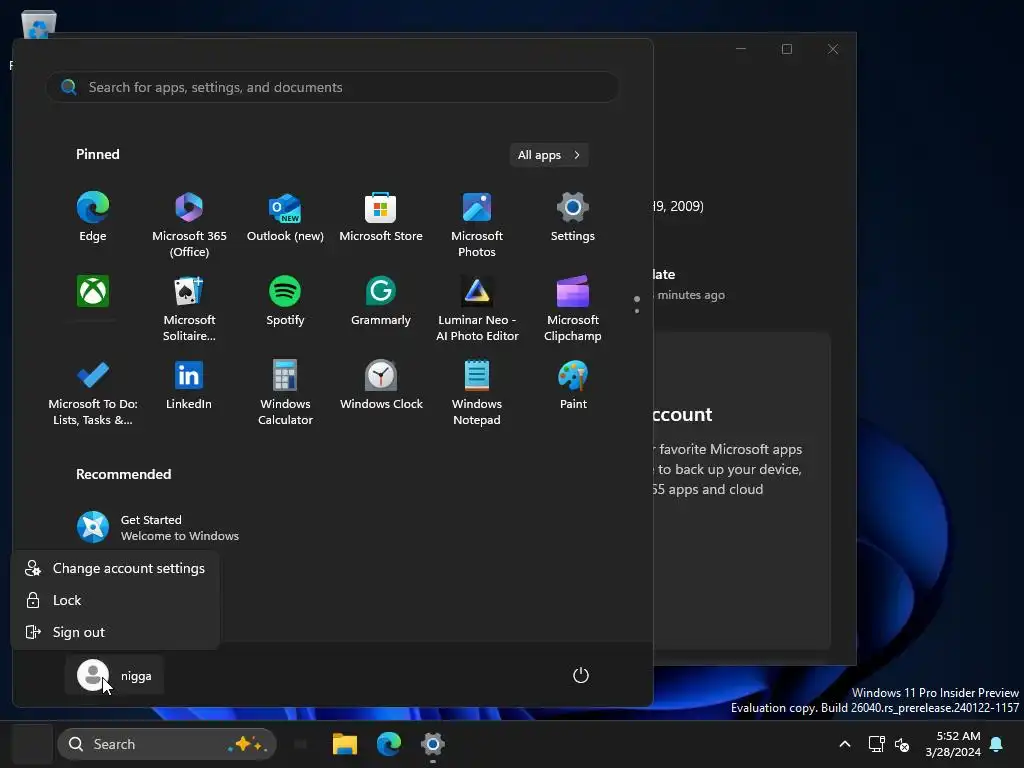Click the taskbar Search box
The width and height of the screenshot is (1024, 768).
(167, 744)
